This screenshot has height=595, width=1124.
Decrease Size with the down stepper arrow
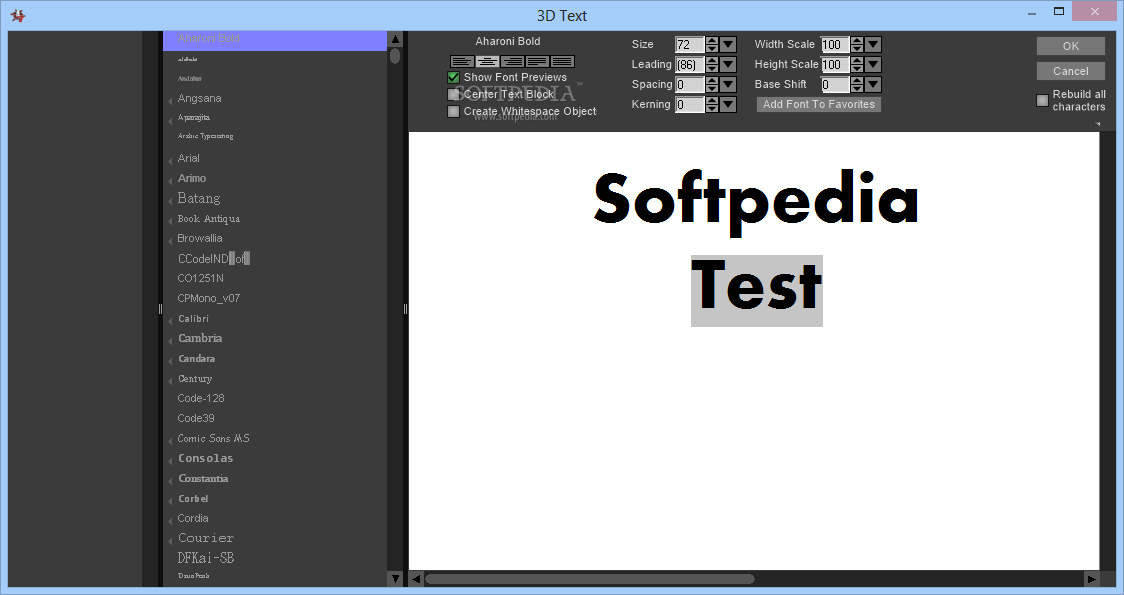coord(712,48)
